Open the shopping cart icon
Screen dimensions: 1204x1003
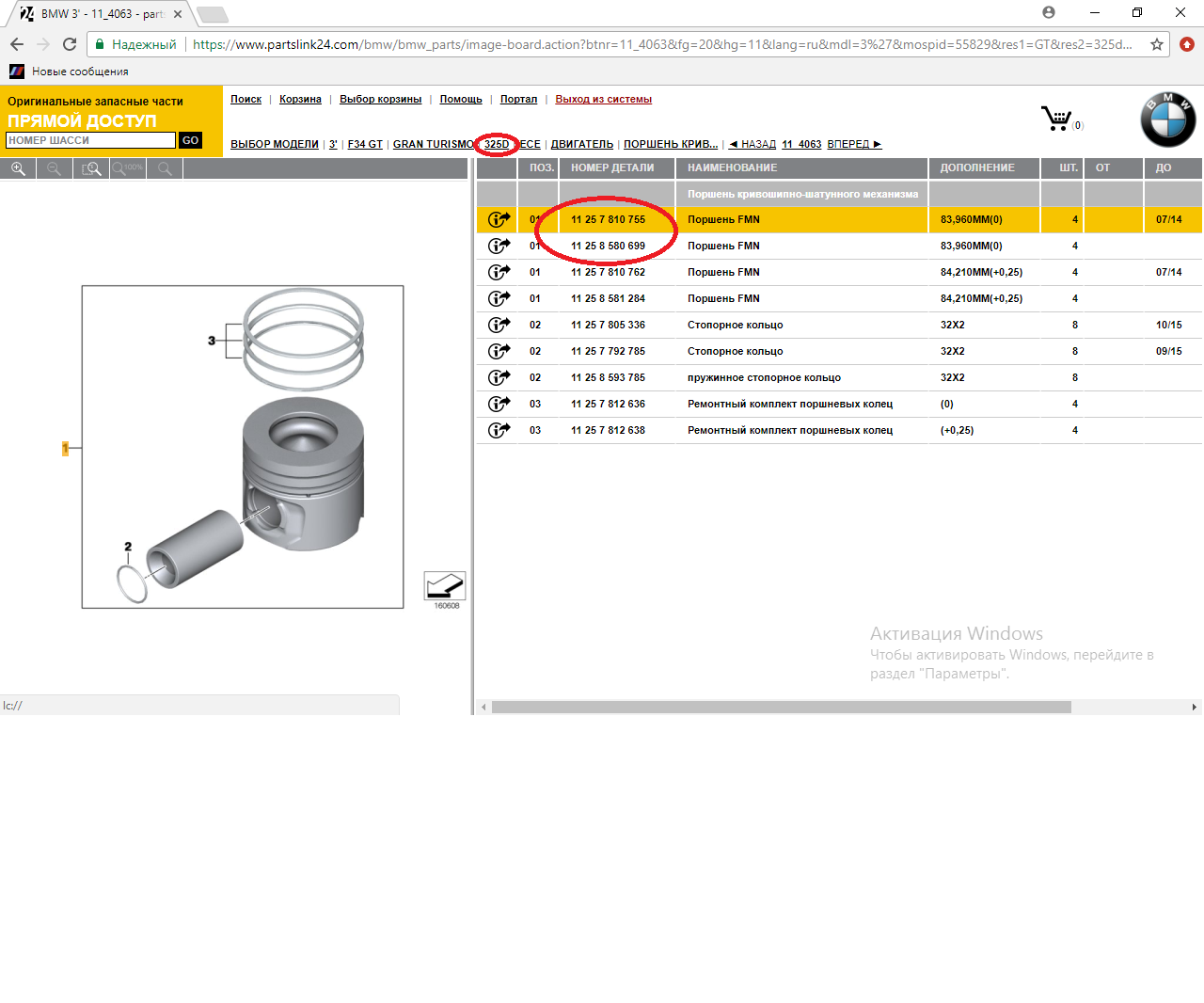1057,119
